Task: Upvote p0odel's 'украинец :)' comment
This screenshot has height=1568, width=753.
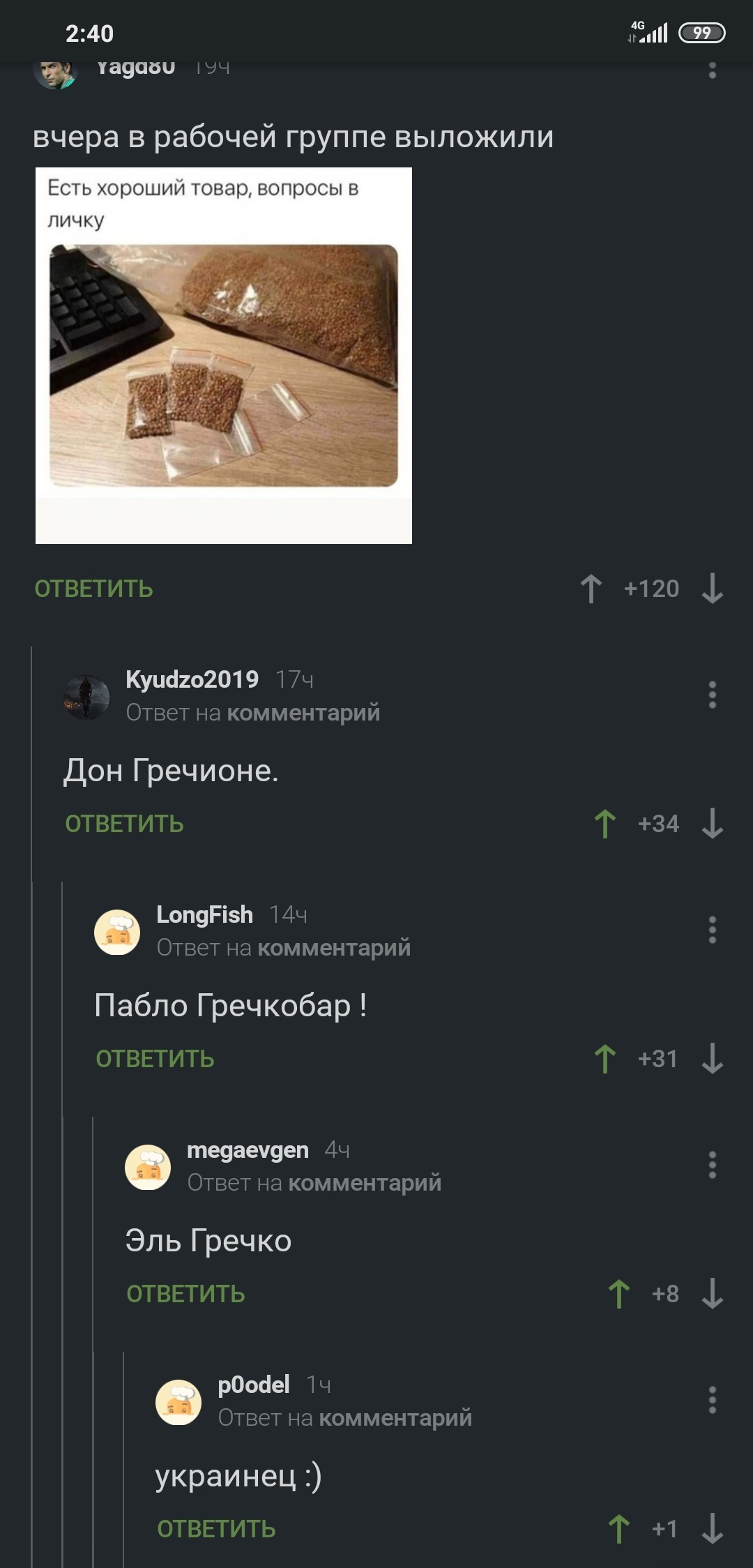Action: 619,1529
